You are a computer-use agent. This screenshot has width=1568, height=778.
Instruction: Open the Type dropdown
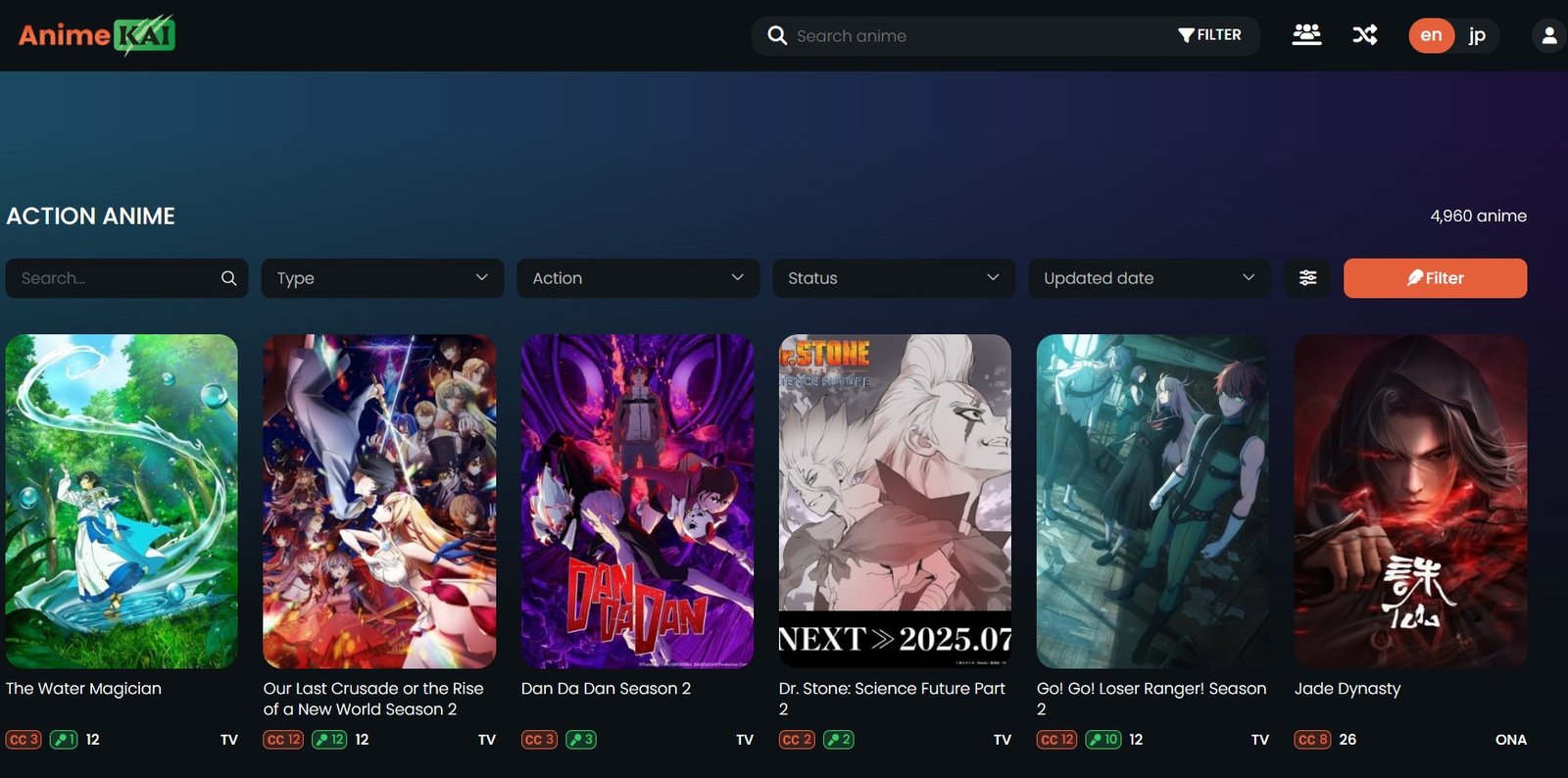coord(382,278)
